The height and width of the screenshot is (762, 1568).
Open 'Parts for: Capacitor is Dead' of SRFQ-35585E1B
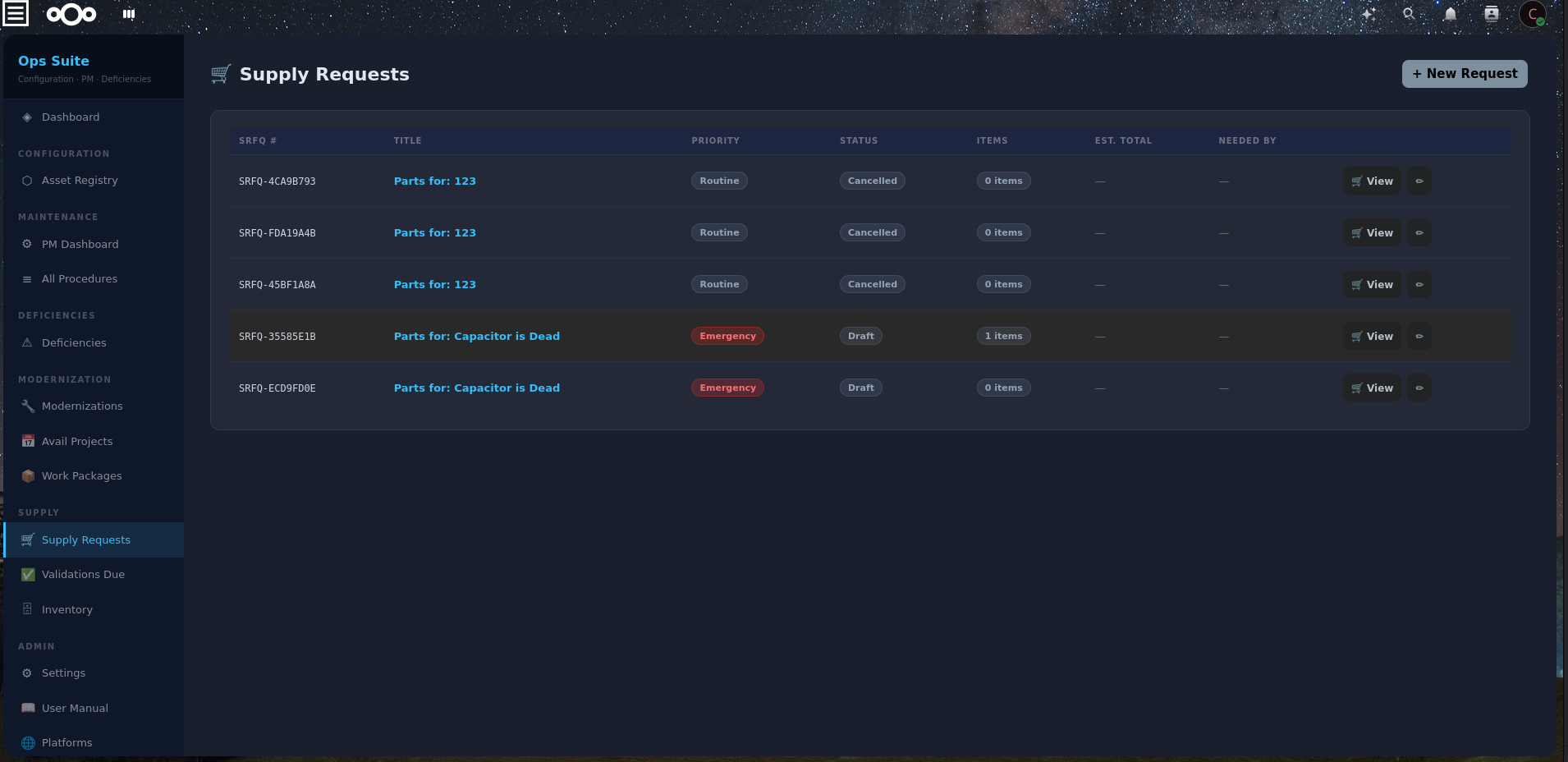(x=477, y=337)
